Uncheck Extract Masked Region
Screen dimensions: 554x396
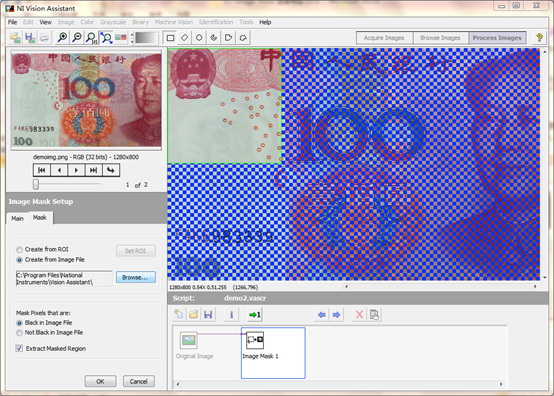pos(19,348)
